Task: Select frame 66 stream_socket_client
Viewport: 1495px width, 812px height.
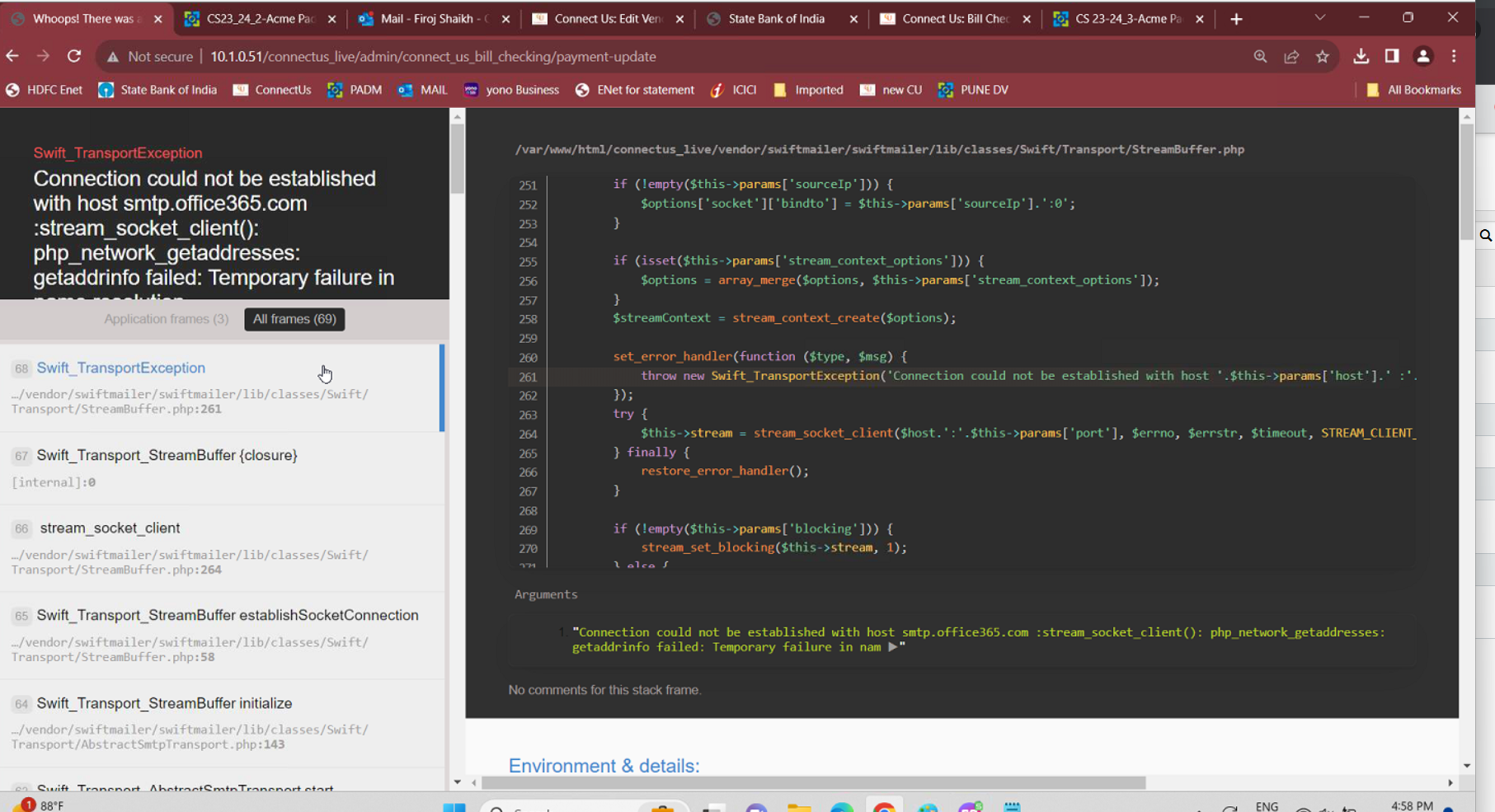Action: tap(221, 548)
